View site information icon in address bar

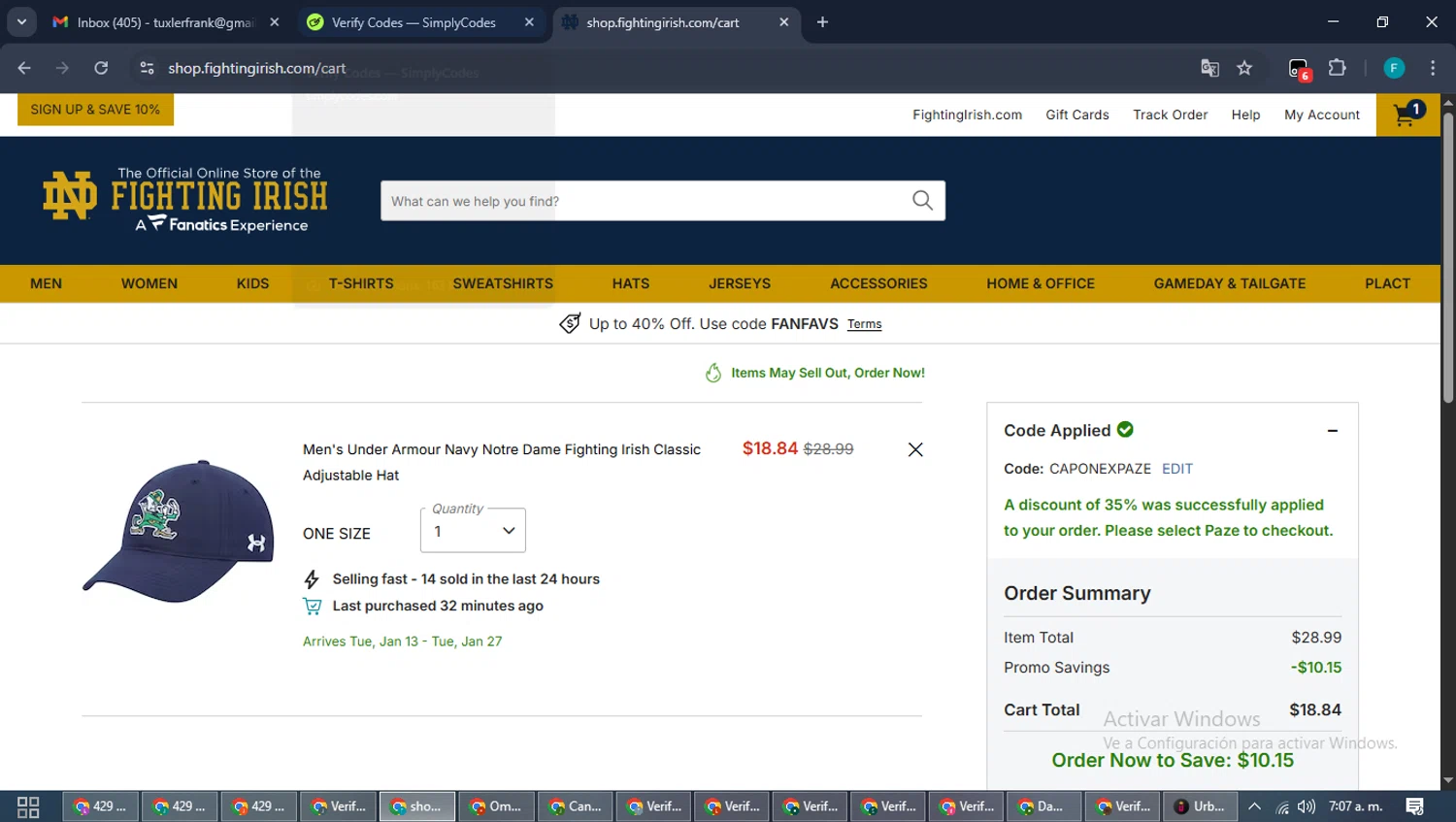147,68
